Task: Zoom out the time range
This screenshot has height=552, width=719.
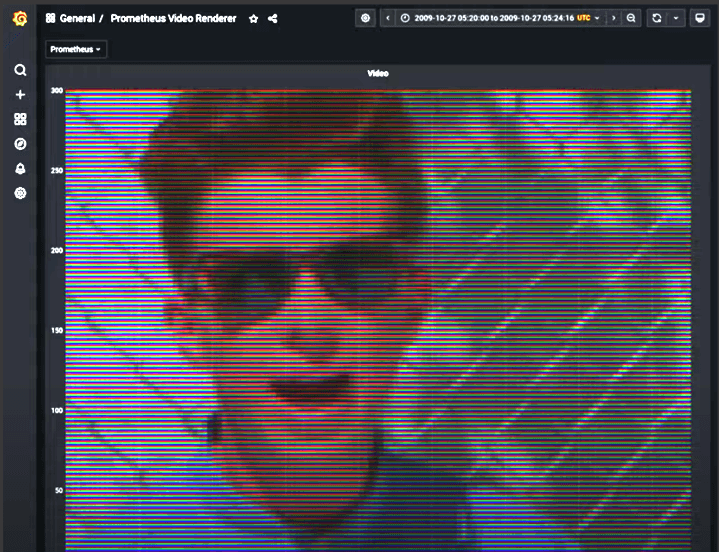Action: (631, 18)
